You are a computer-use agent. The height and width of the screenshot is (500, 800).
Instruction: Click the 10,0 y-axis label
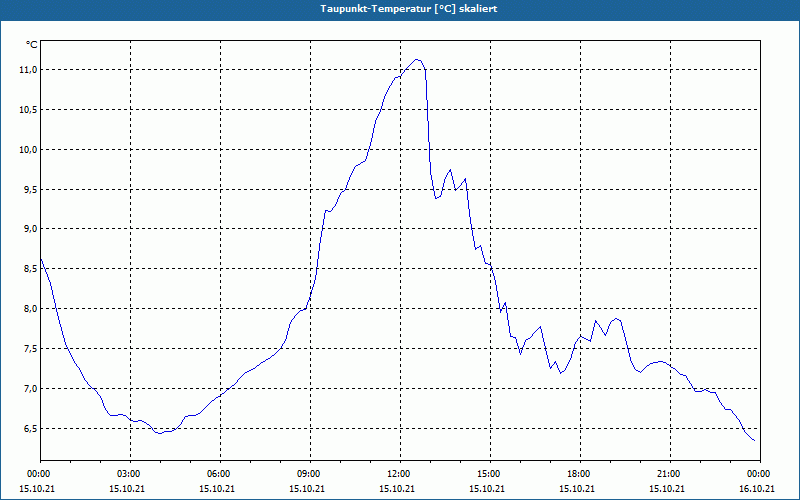coord(28,149)
